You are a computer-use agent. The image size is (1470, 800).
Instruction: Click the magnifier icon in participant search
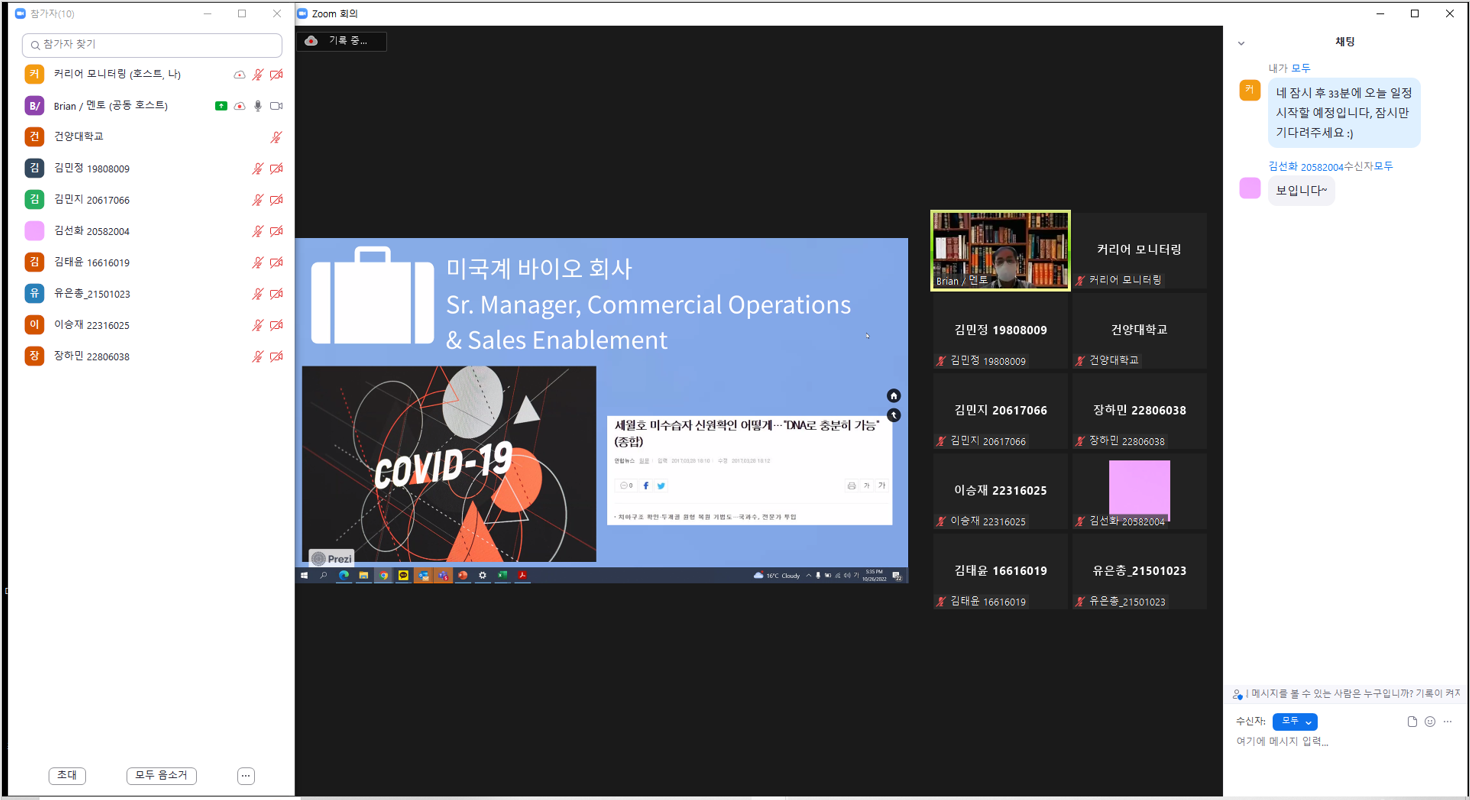[35, 45]
